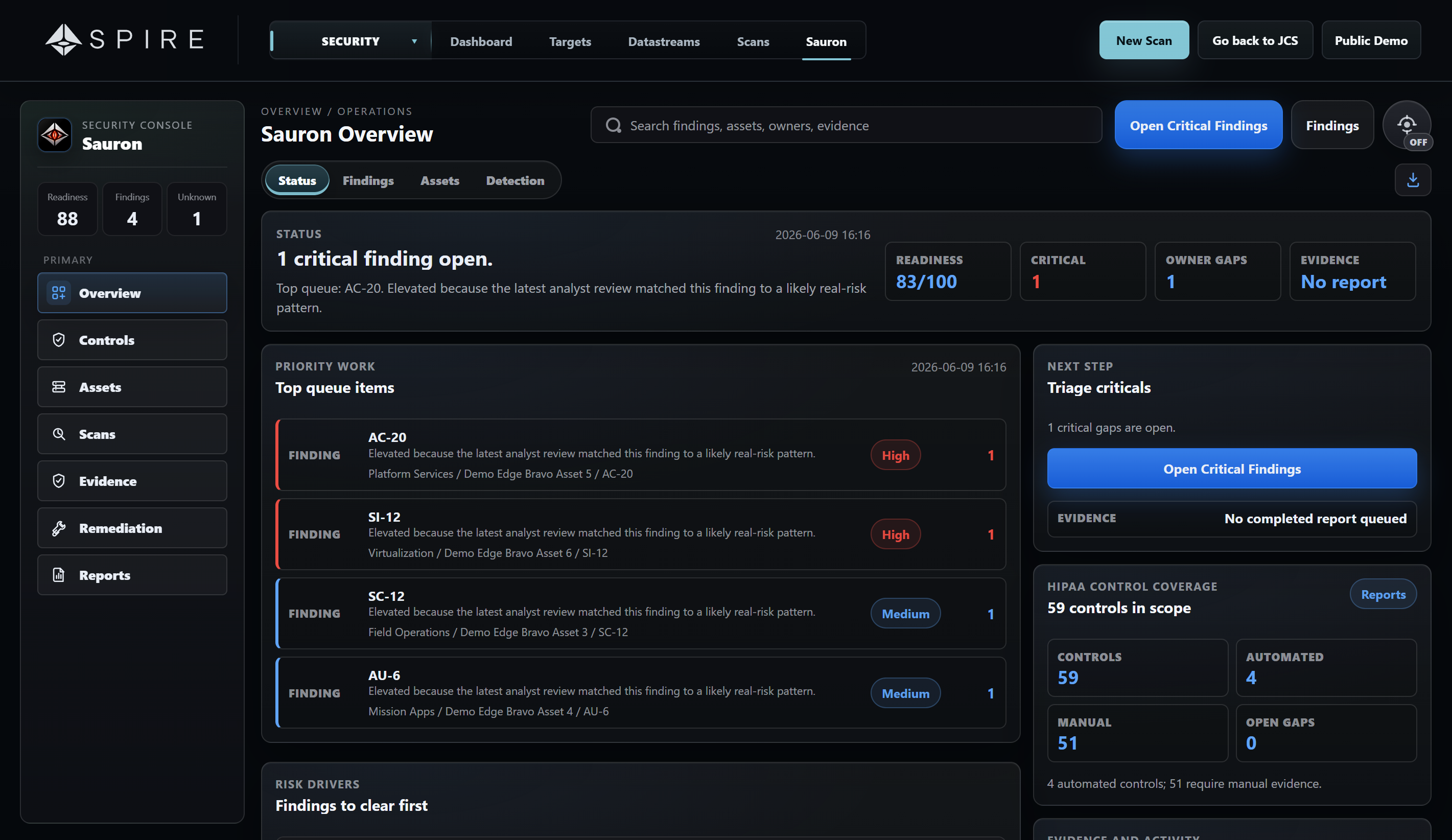Screen dimensions: 1452x840
Task: Click 'Platform Services / Demo Edge Bravo Asset 5' text
Action: pos(479,474)
